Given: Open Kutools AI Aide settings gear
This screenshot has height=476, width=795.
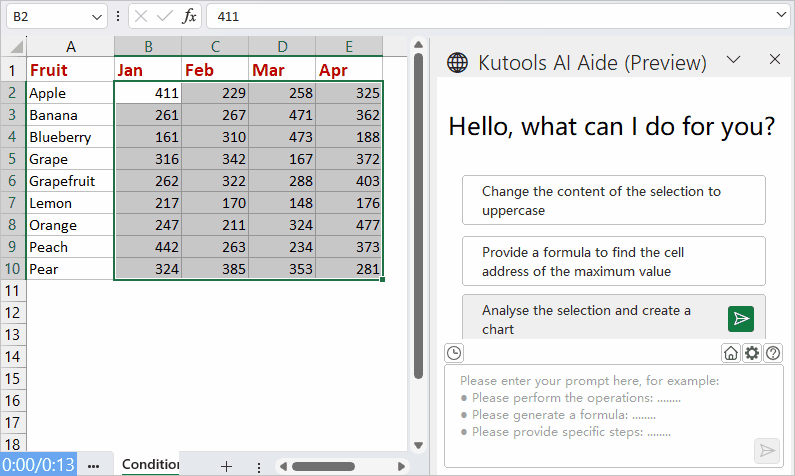Looking at the screenshot, I should pyautogui.click(x=752, y=352).
